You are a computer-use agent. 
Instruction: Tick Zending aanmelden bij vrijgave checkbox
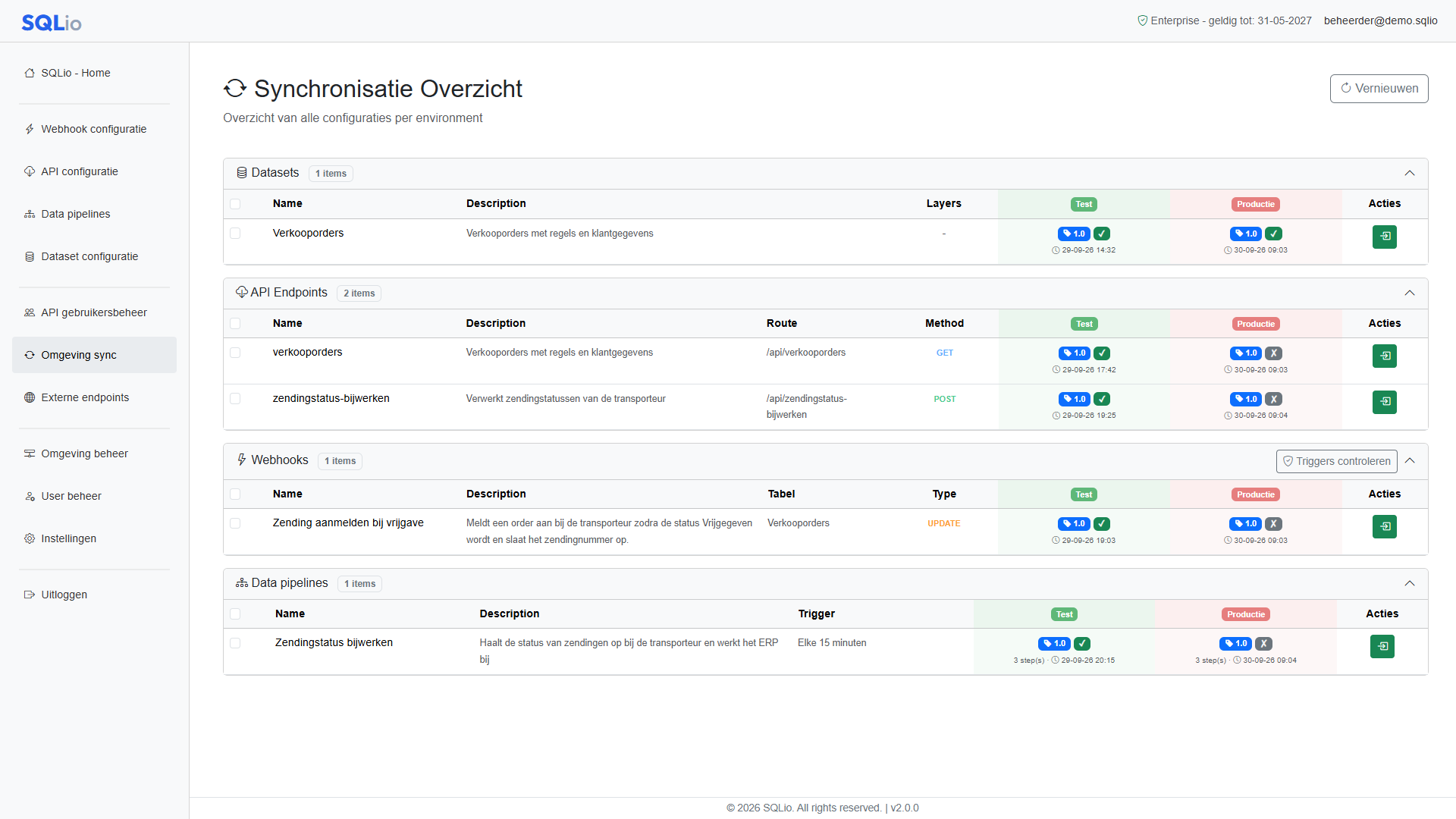point(235,523)
